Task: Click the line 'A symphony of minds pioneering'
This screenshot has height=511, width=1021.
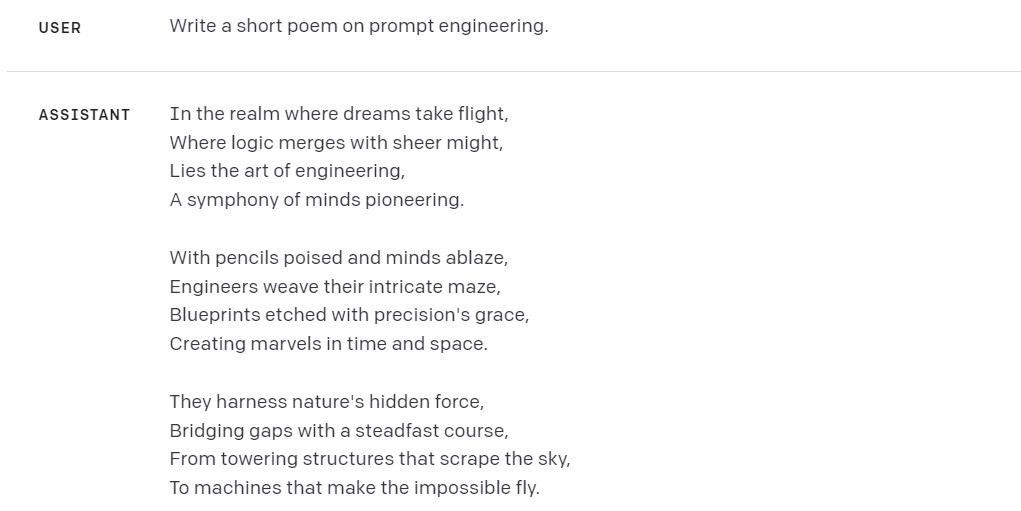Action: coord(316,200)
